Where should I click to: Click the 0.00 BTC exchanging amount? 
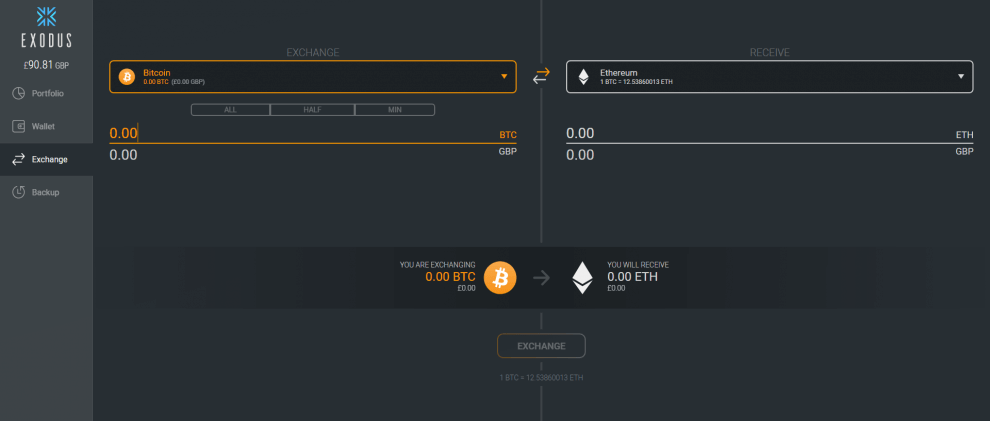[x=450, y=276]
